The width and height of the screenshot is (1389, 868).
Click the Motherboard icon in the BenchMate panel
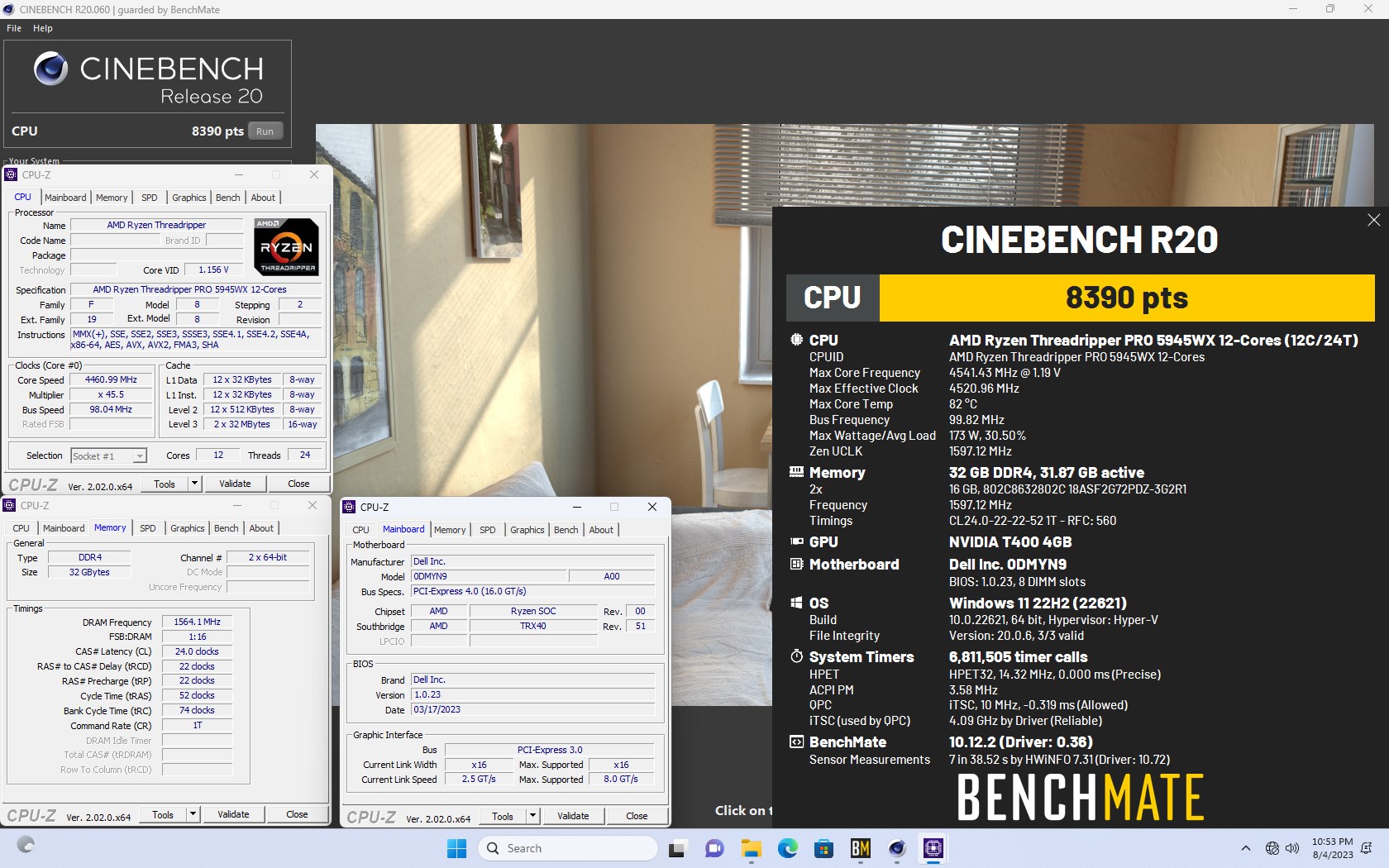coord(796,564)
